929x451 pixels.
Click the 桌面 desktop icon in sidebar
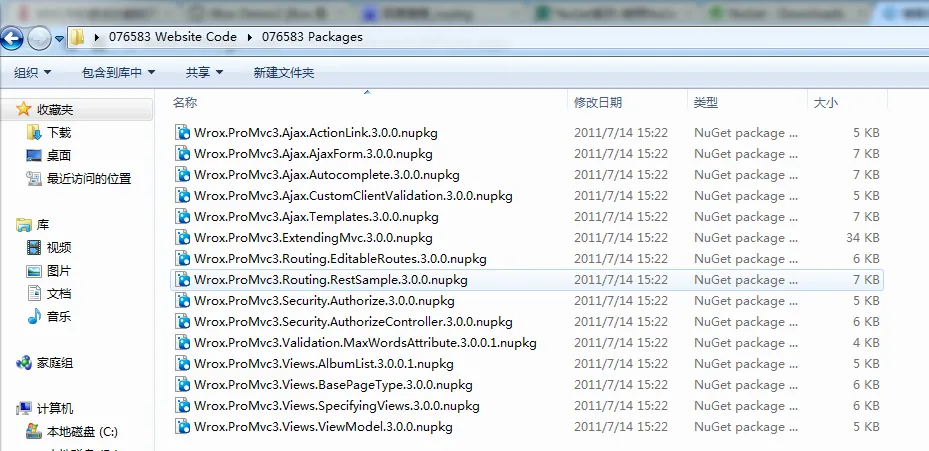click(x=34, y=155)
